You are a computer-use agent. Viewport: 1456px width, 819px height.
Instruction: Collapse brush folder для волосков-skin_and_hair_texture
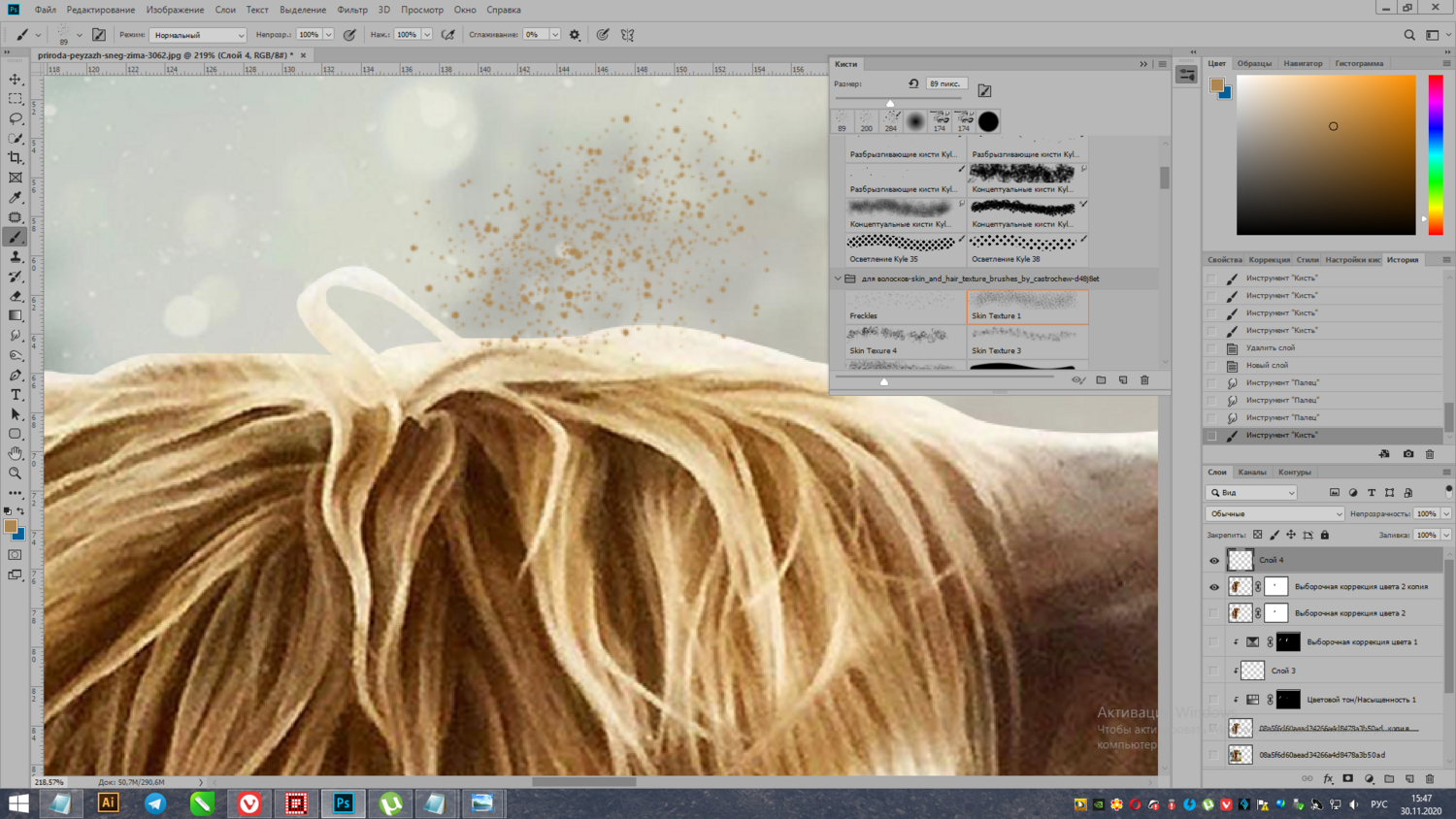coord(838,279)
